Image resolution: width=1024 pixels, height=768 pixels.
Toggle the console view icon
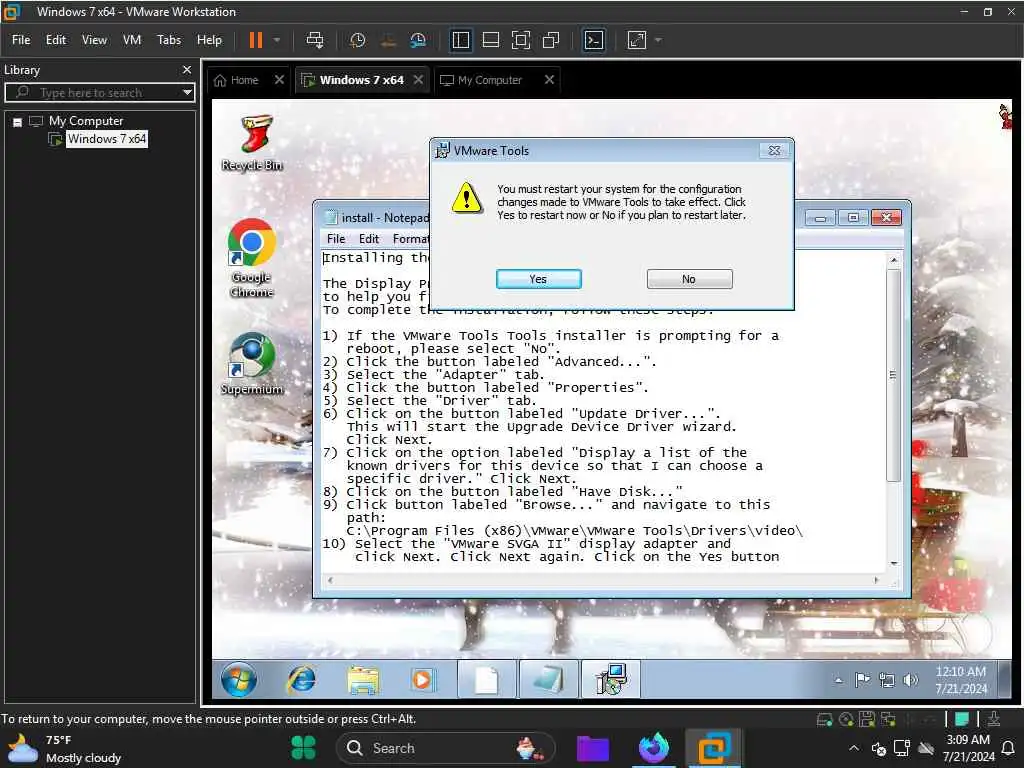coord(594,40)
